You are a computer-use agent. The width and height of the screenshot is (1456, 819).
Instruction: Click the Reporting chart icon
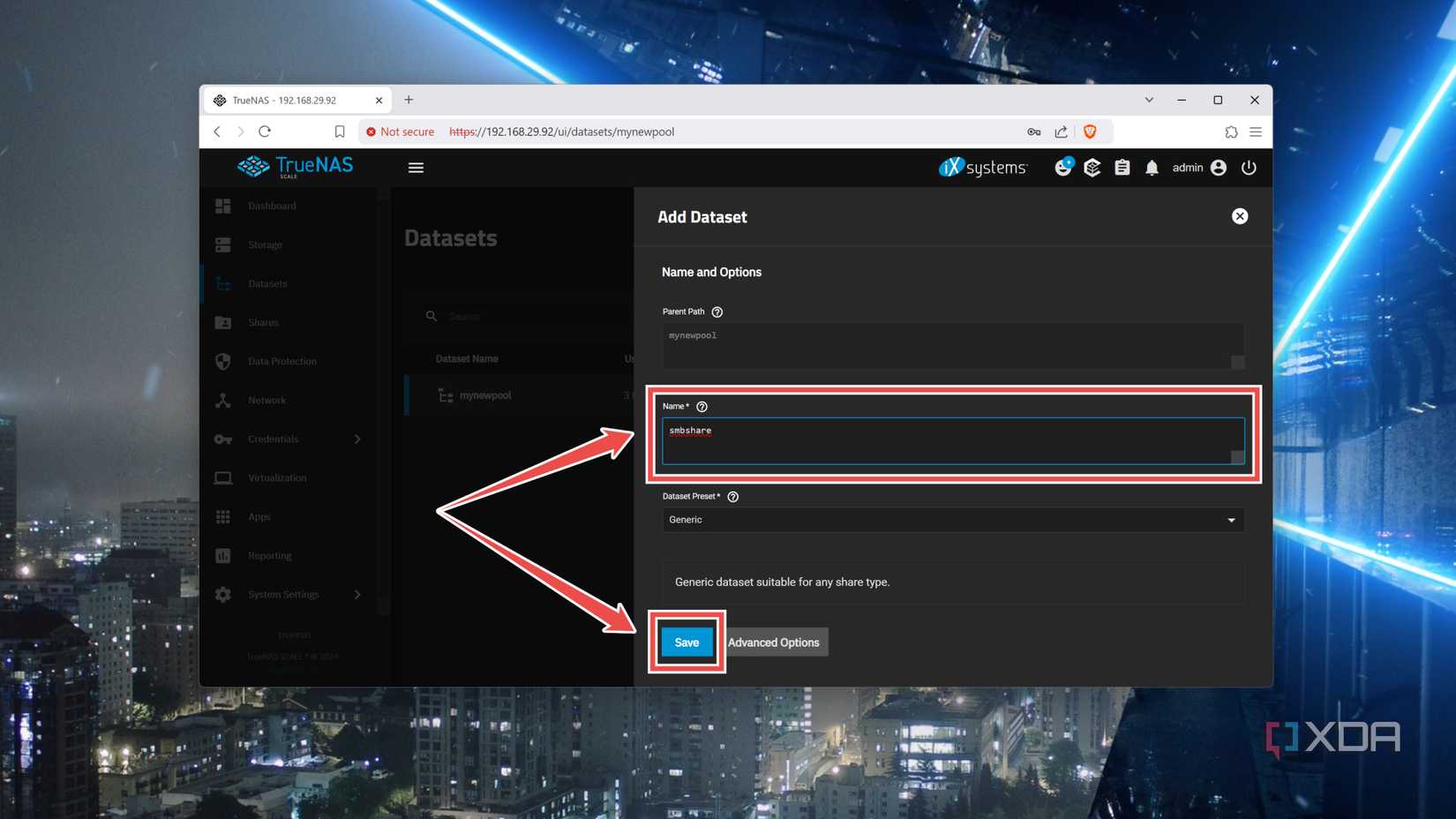tap(223, 555)
